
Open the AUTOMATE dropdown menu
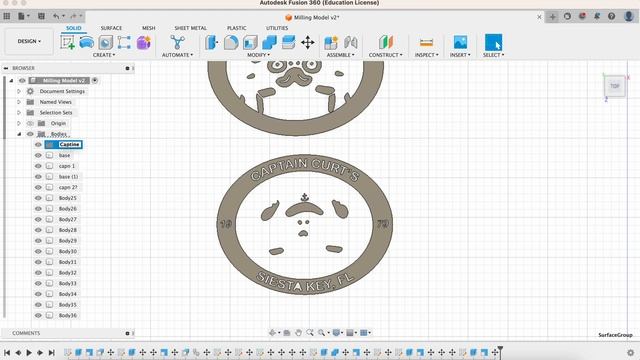(177, 55)
